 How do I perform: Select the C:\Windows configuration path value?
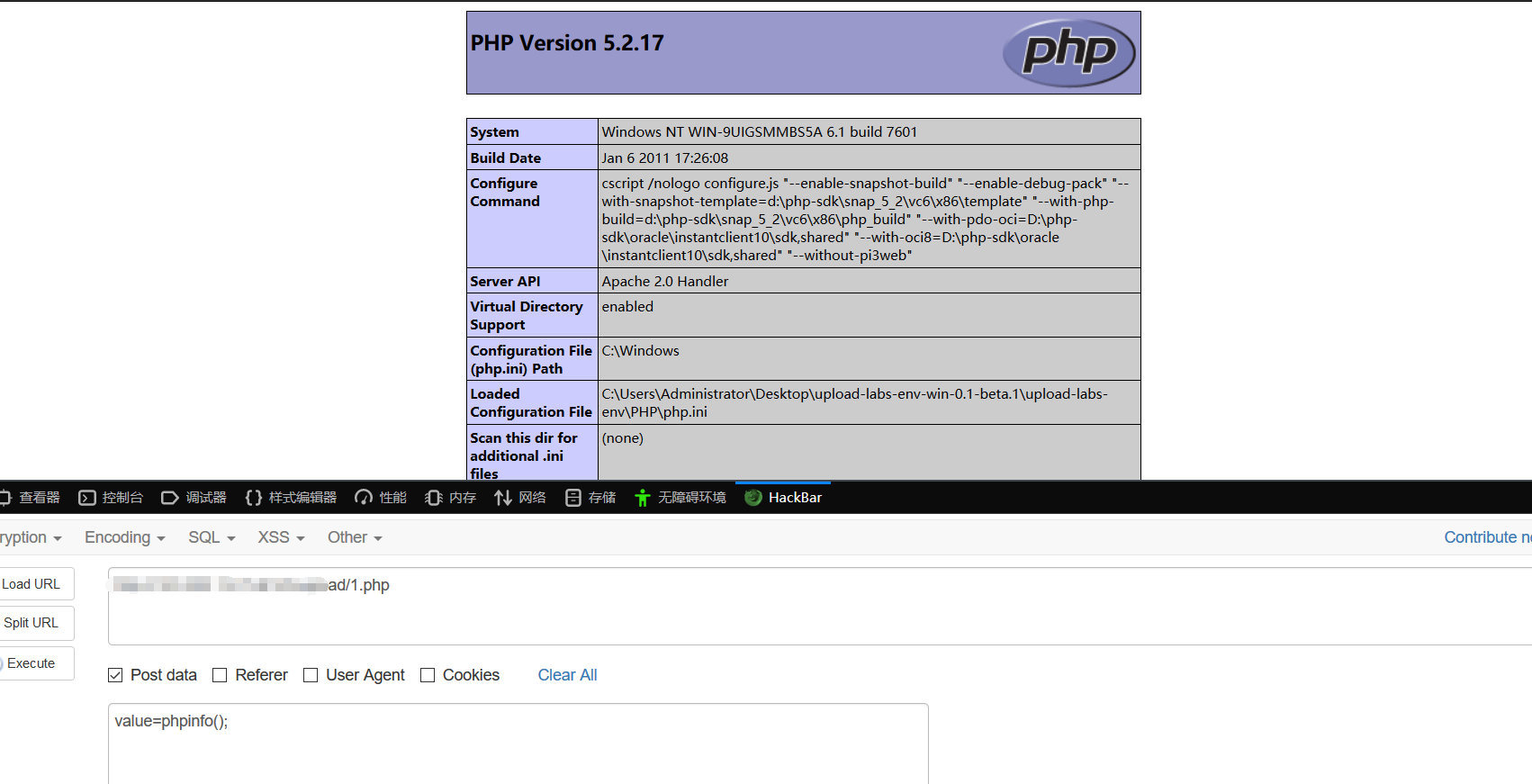pos(640,350)
